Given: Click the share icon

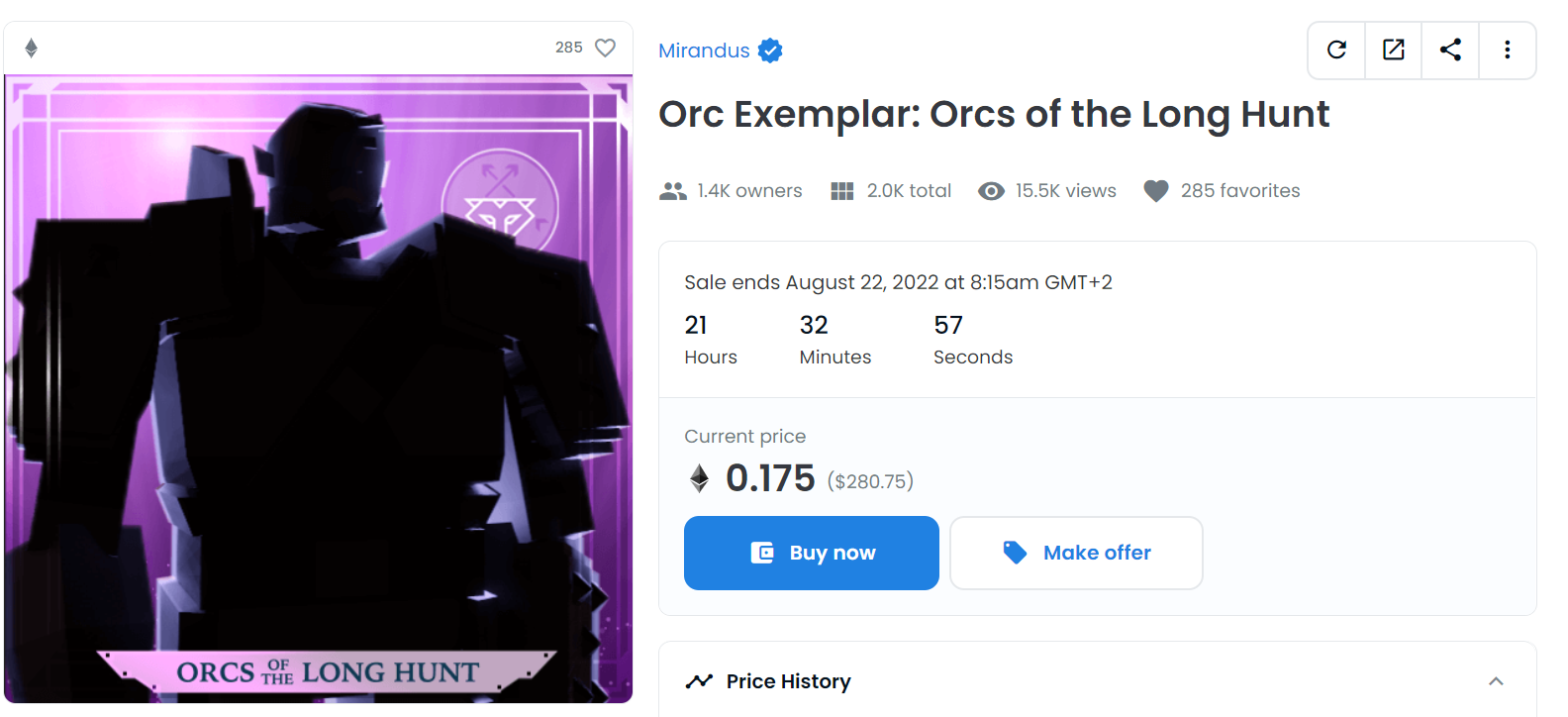Looking at the screenshot, I should (1450, 50).
